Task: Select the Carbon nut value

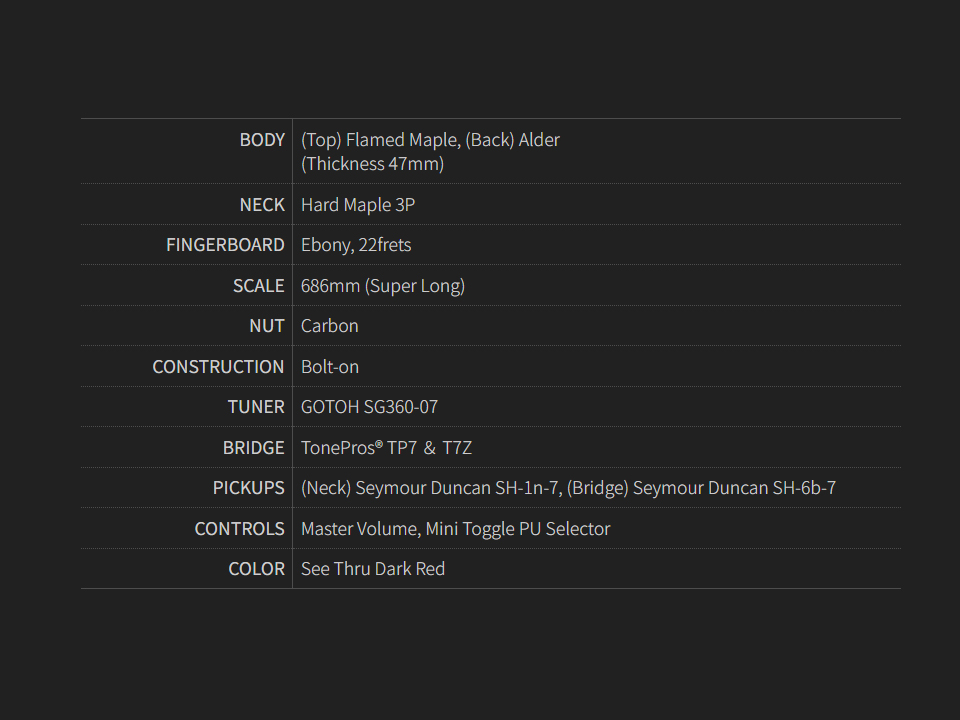Action: (330, 326)
